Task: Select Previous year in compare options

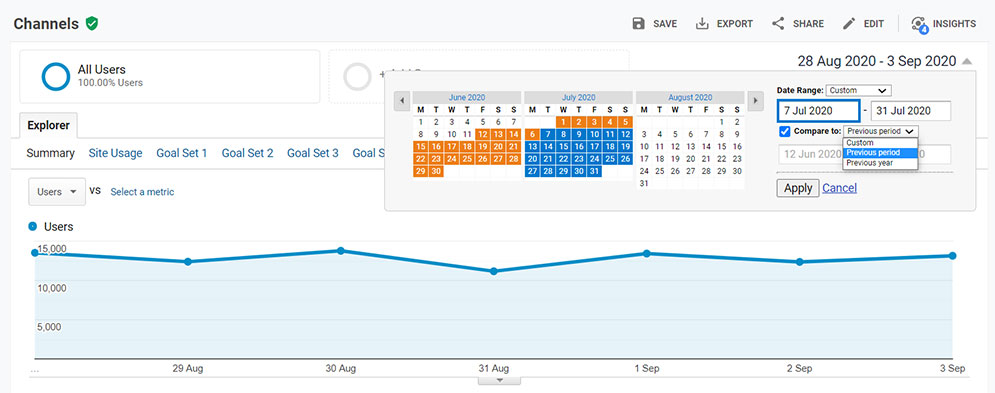Action: coord(880,163)
